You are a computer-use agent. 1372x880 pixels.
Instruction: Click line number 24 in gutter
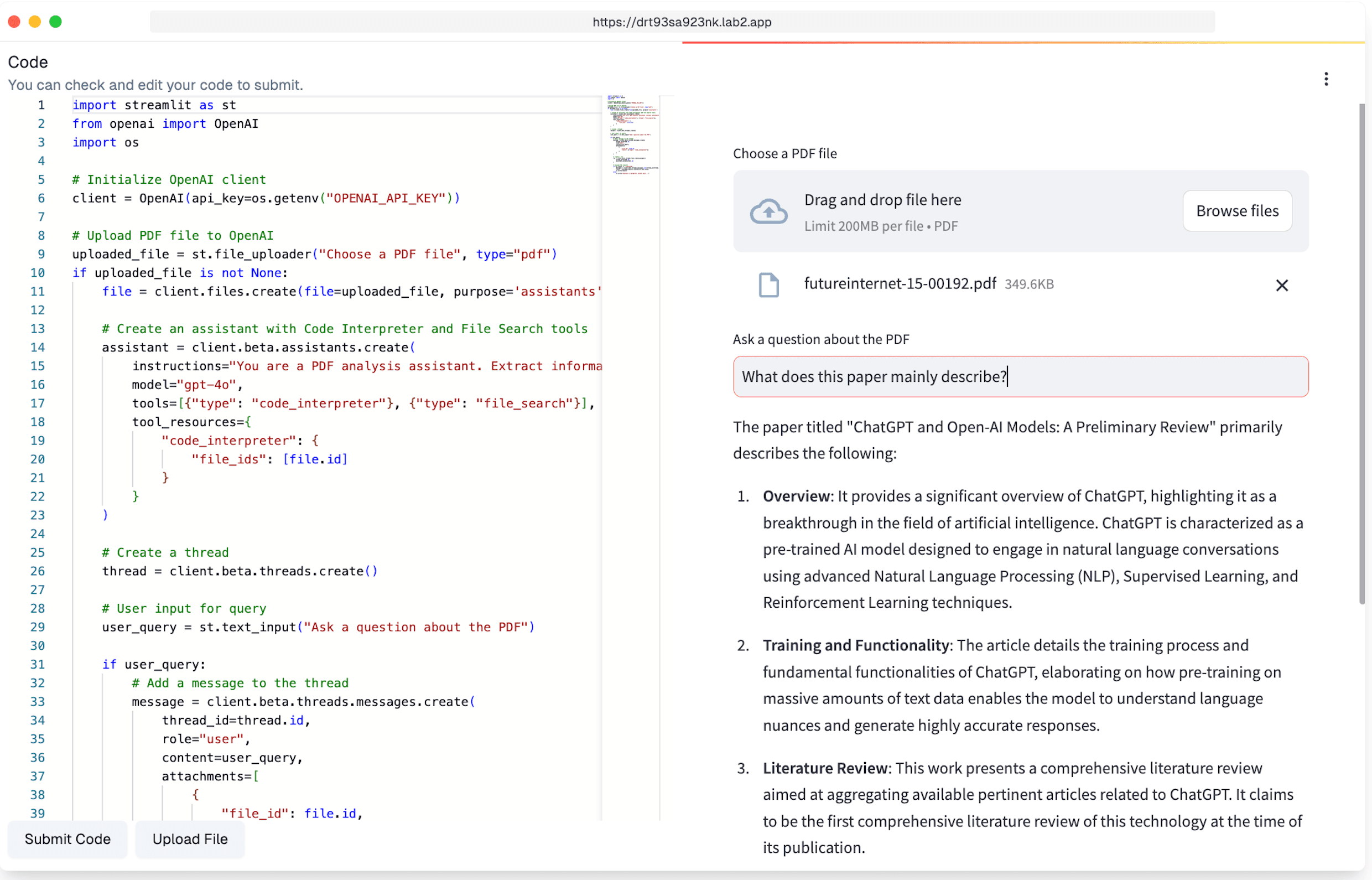click(38, 534)
